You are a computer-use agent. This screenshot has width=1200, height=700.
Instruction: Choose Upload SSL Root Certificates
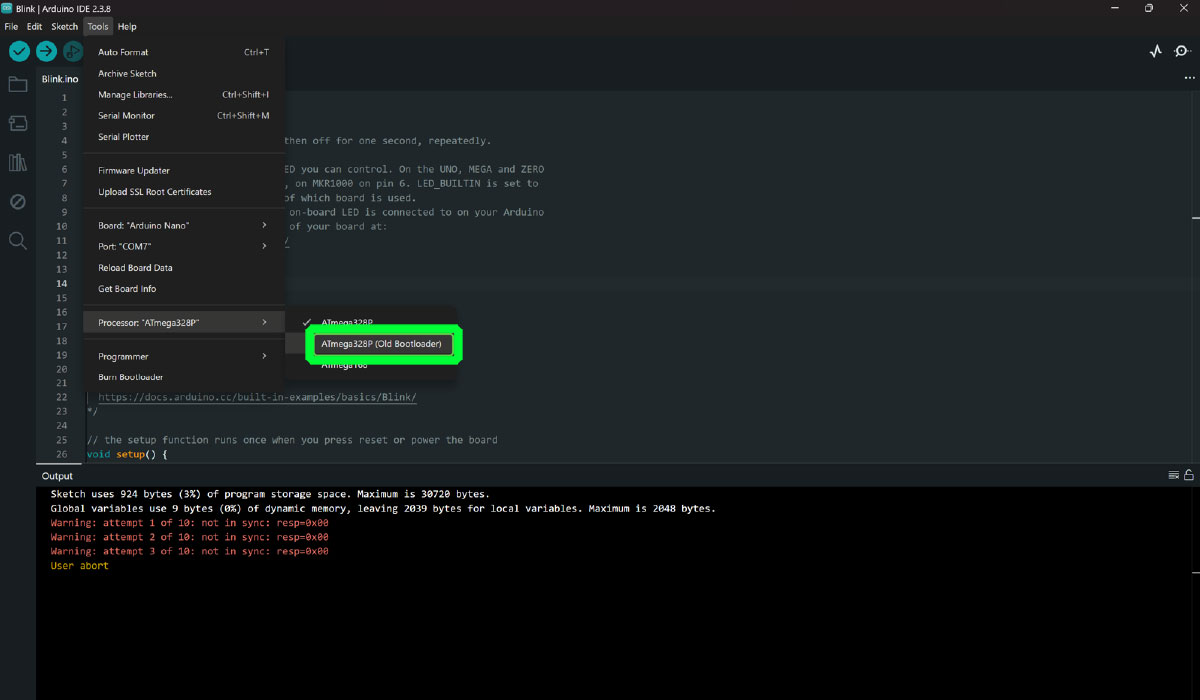click(x=184, y=191)
